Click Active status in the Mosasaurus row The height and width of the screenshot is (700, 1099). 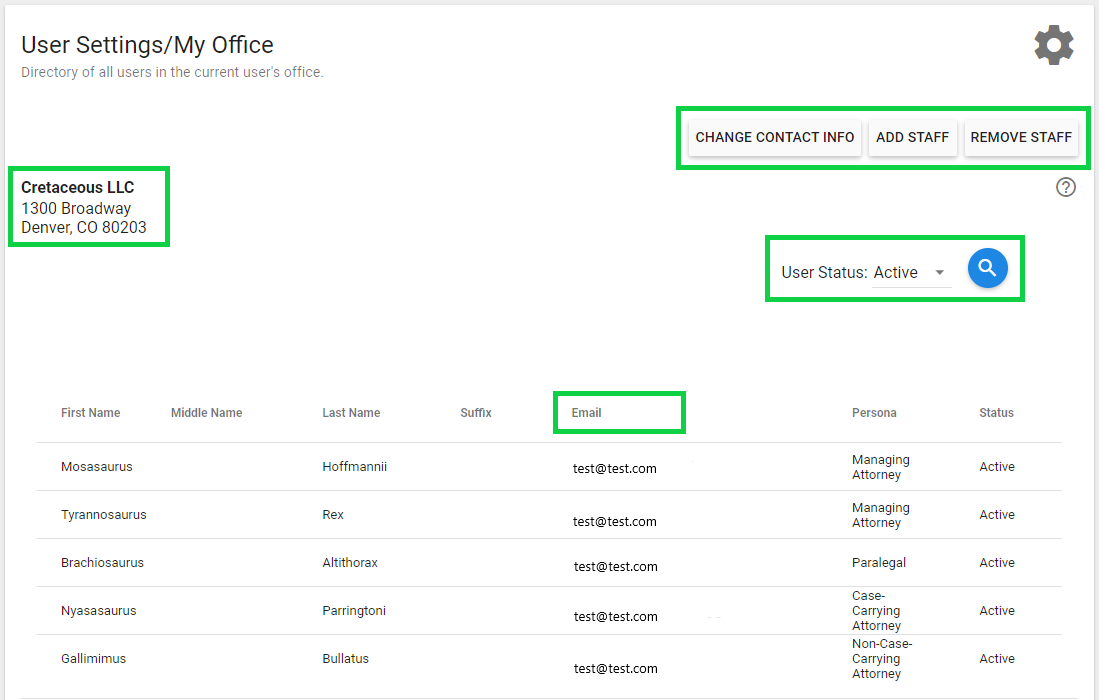997,467
